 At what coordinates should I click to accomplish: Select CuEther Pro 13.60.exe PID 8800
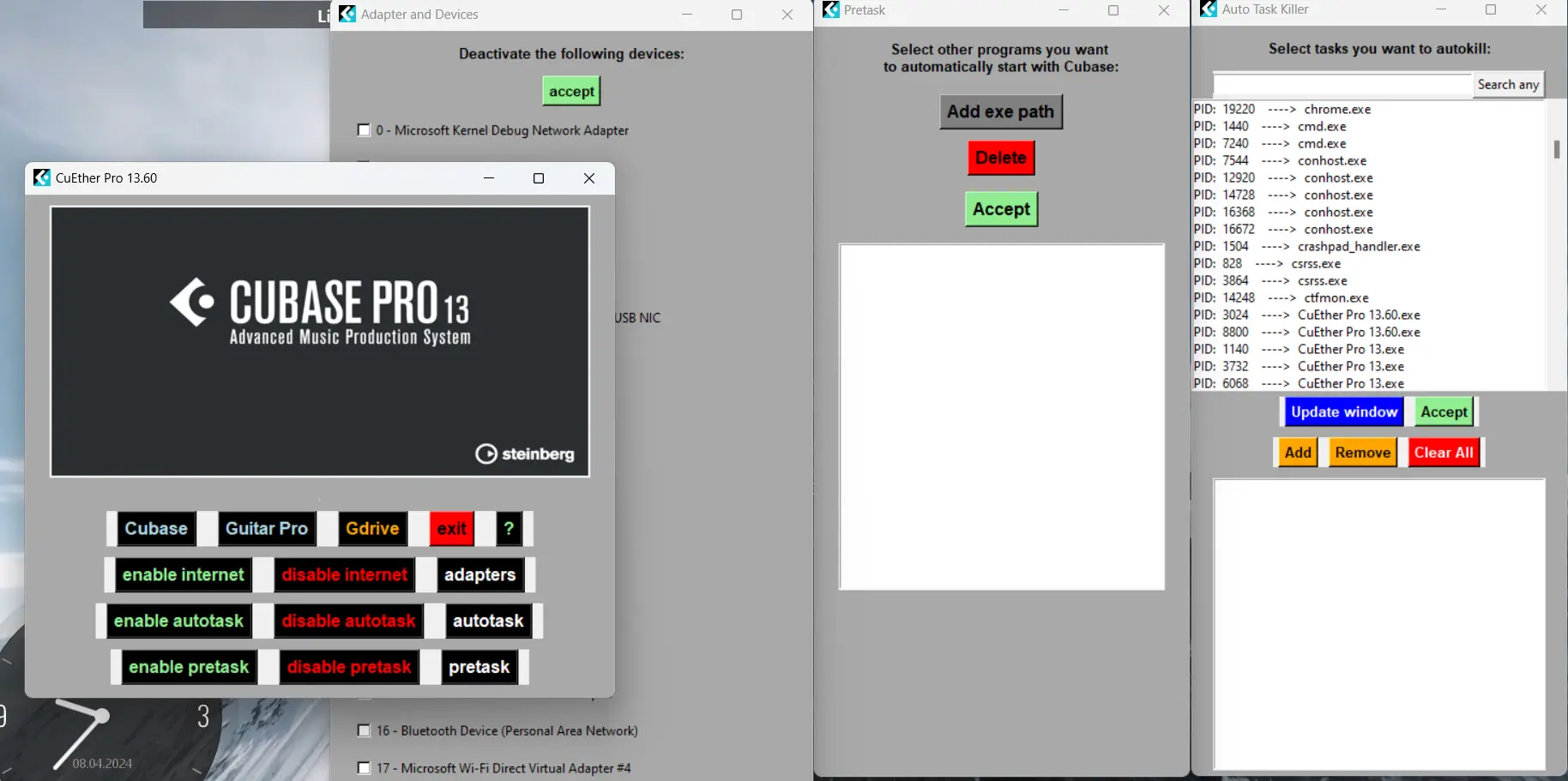(x=1369, y=332)
